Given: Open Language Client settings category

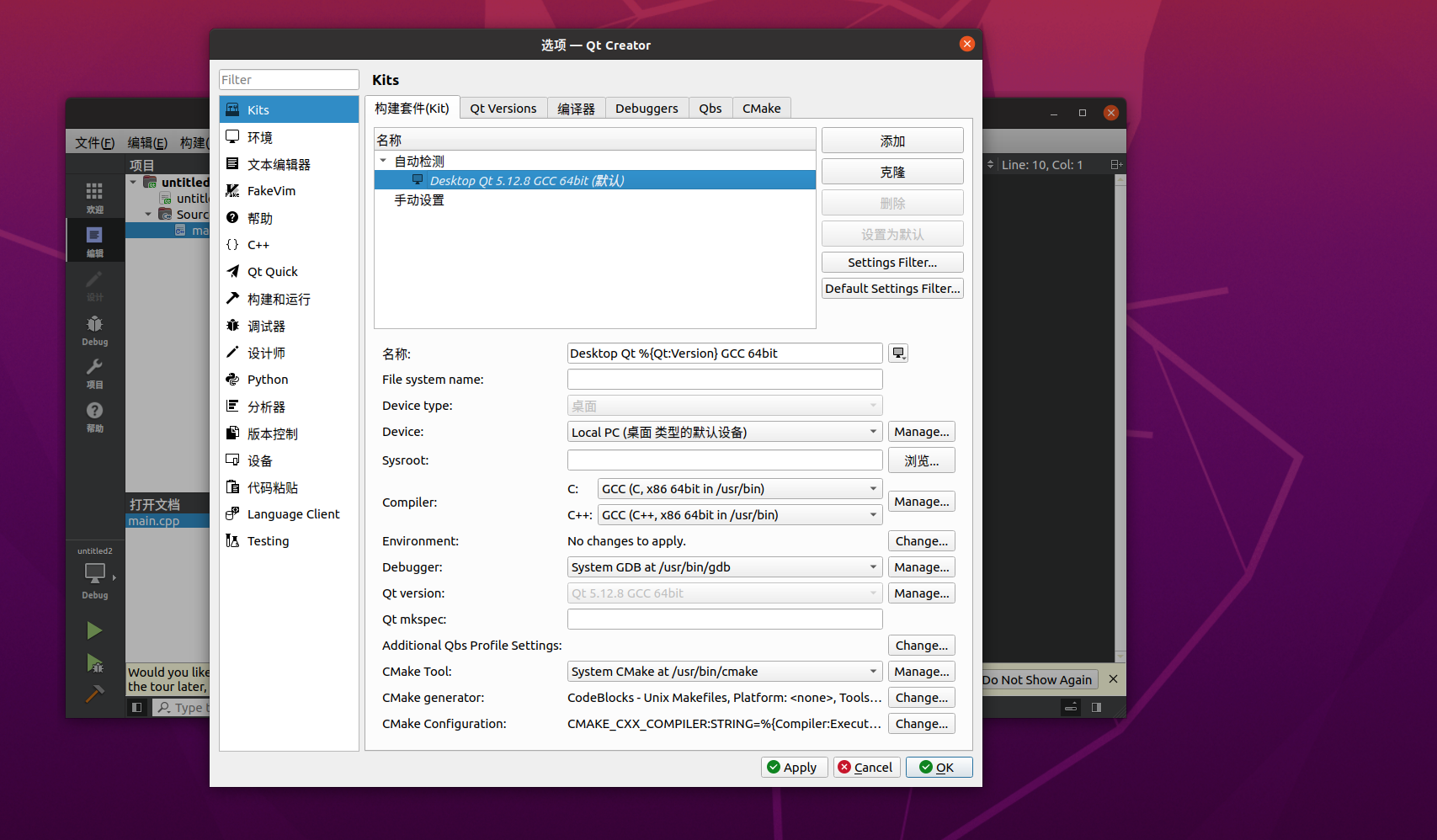Looking at the screenshot, I should [289, 514].
